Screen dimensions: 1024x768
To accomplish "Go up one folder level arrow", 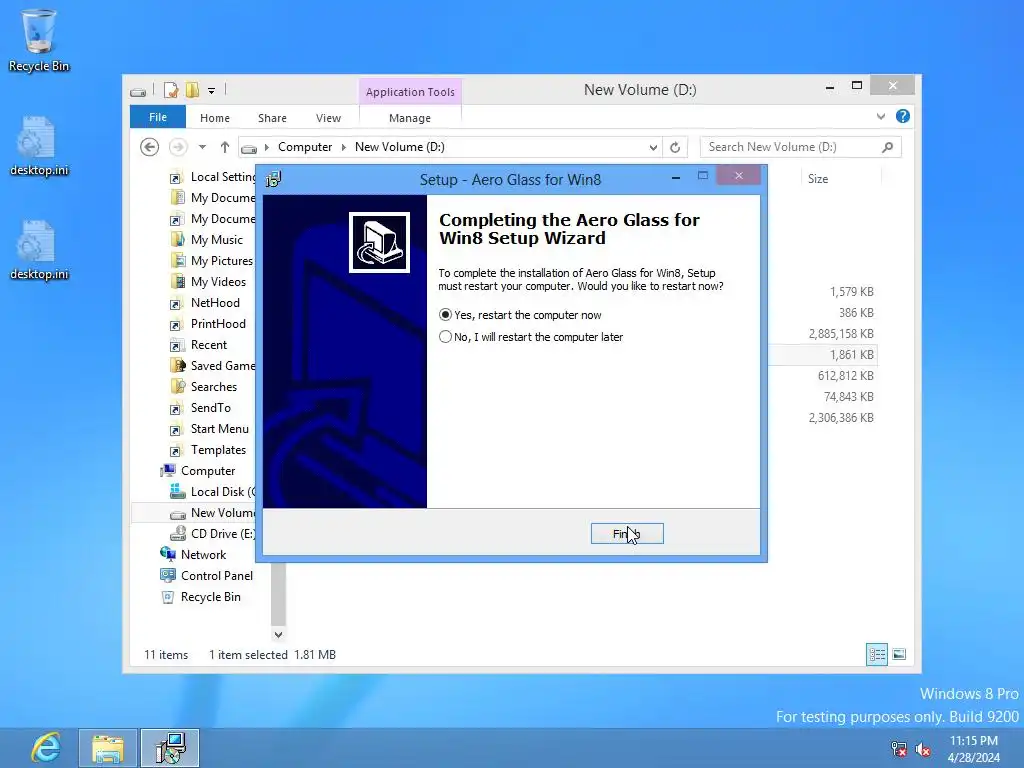I will 225,147.
